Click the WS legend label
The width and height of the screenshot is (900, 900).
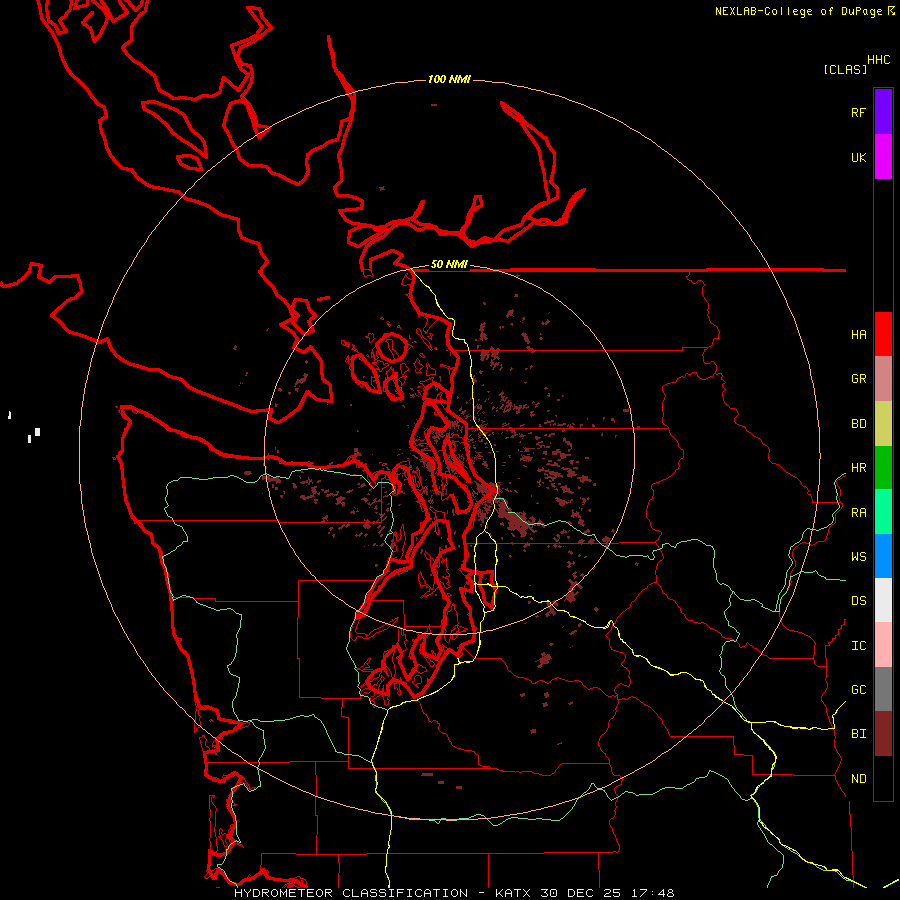click(x=858, y=556)
